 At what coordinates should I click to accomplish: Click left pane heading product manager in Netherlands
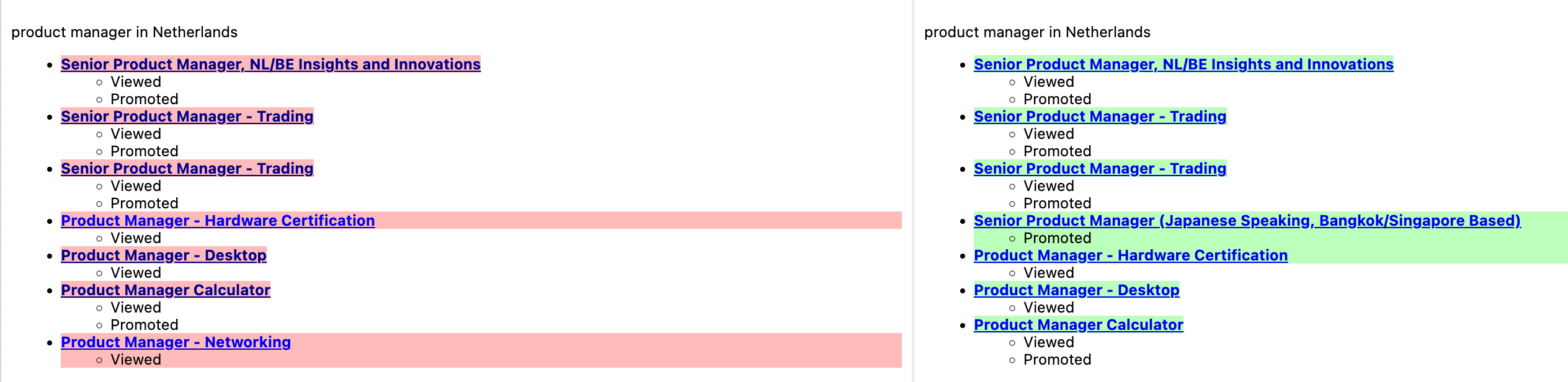pos(124,32)
